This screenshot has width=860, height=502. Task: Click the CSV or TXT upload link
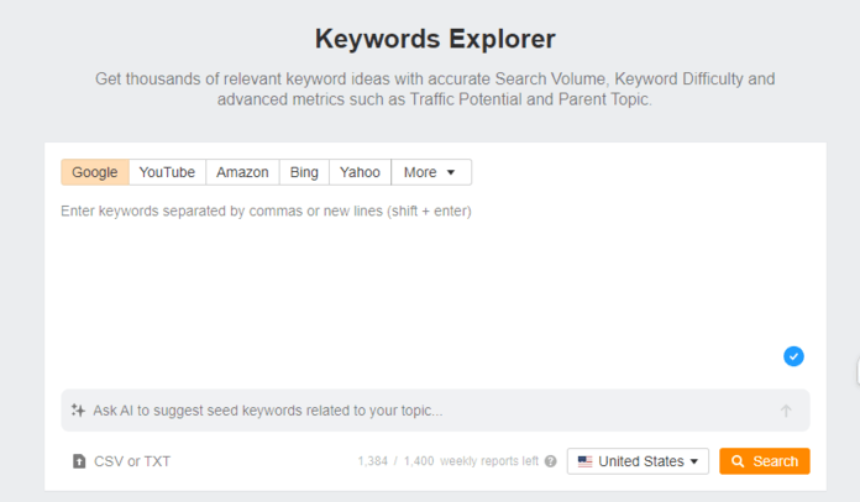point(132,461)
